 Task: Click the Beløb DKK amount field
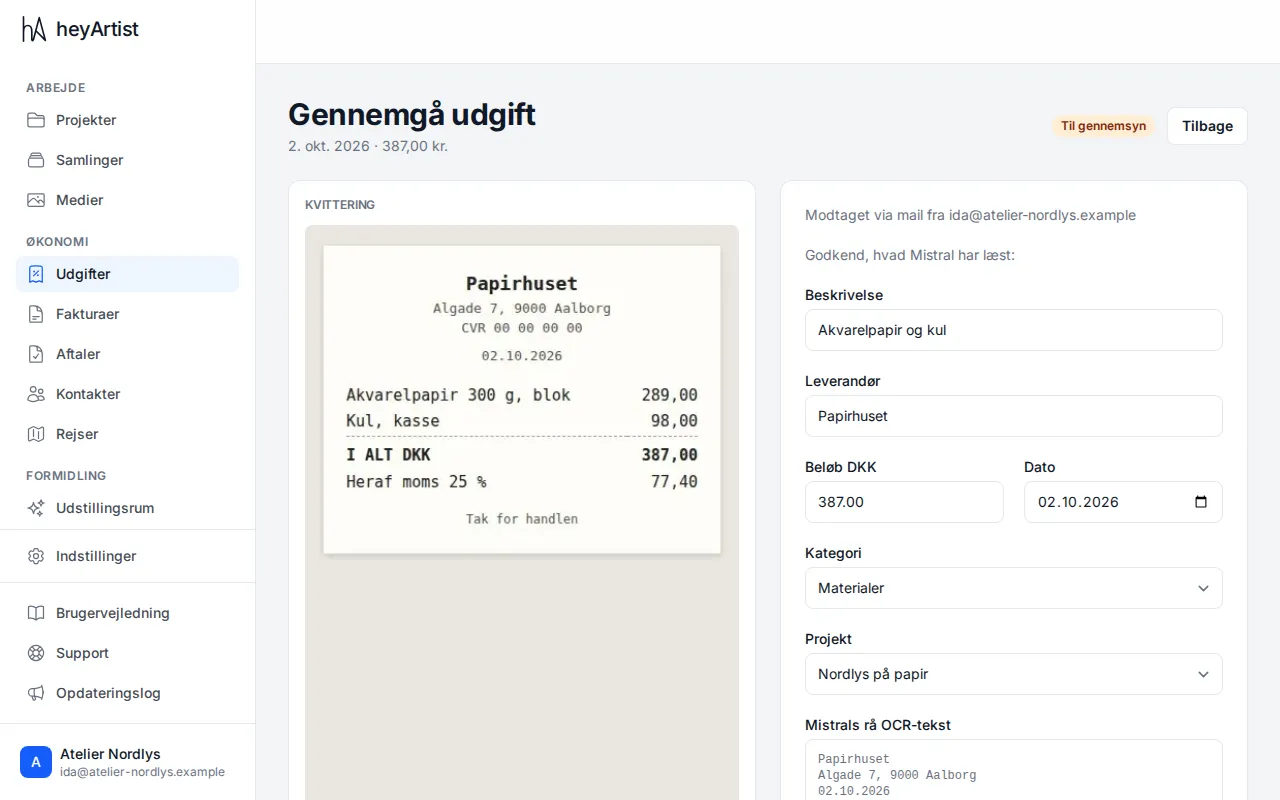click(x=904, y=502)
